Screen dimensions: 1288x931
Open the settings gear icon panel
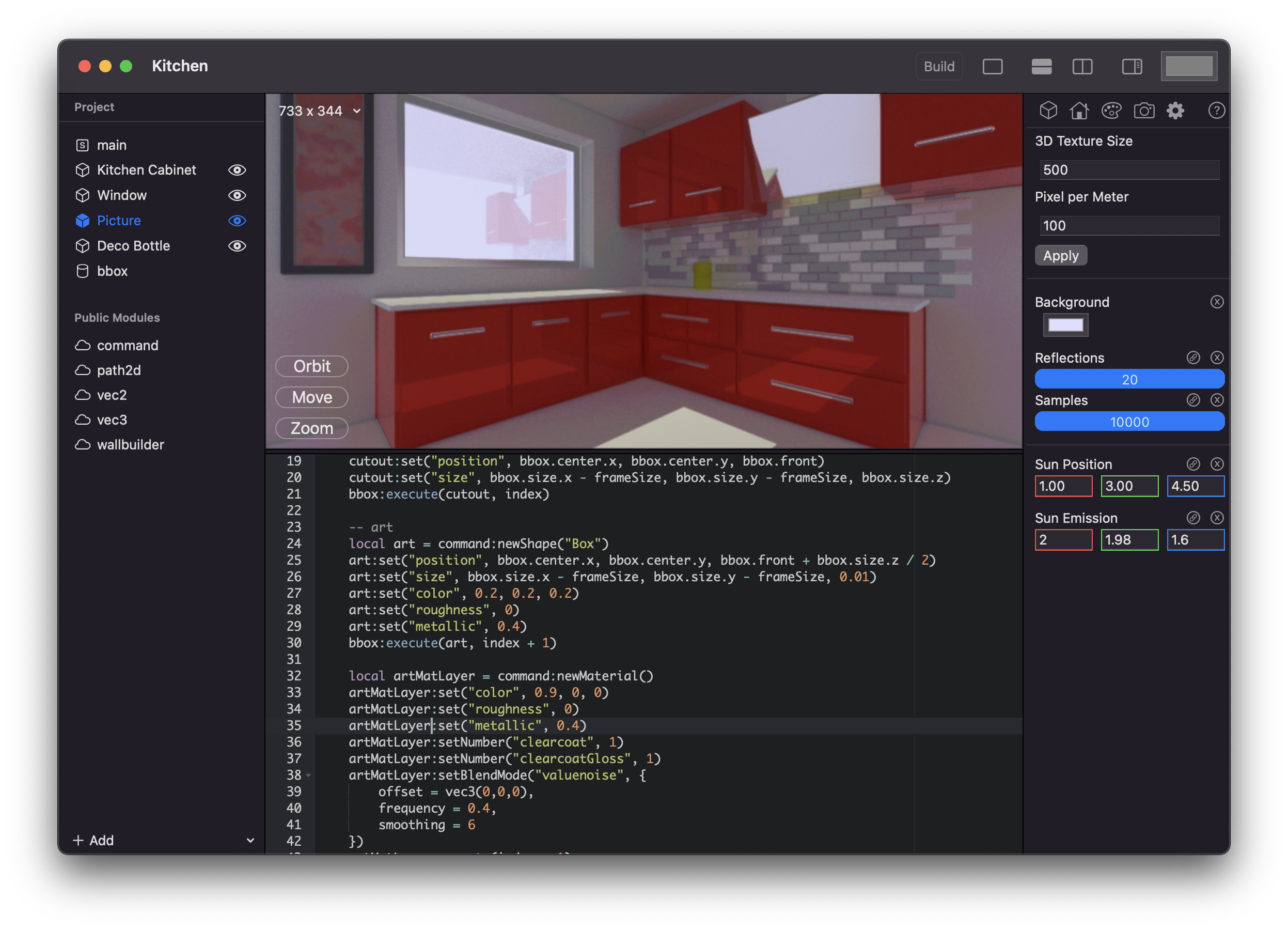[x=1178, y=110]
